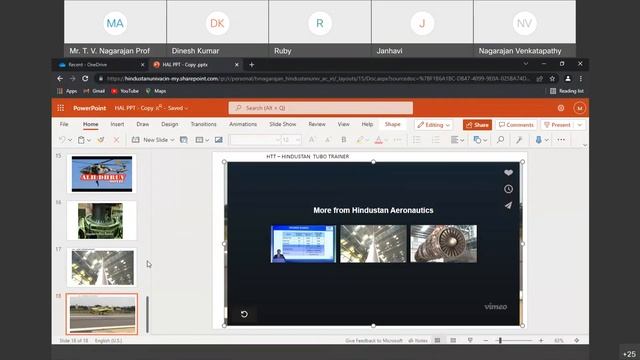
Task: Open the browser profile icon
Action: pyautogui.click(x=568, y=78)
